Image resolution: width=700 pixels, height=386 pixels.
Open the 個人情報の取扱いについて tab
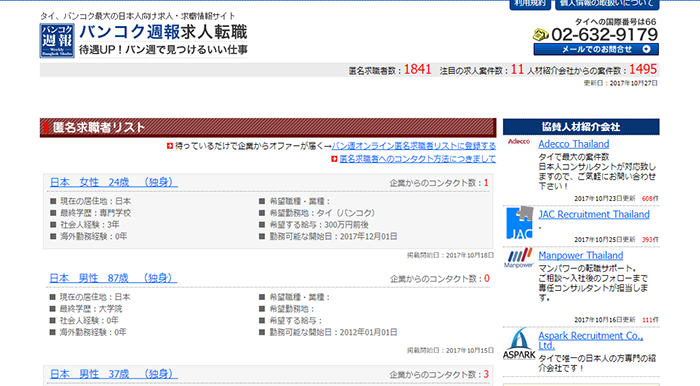607,4
